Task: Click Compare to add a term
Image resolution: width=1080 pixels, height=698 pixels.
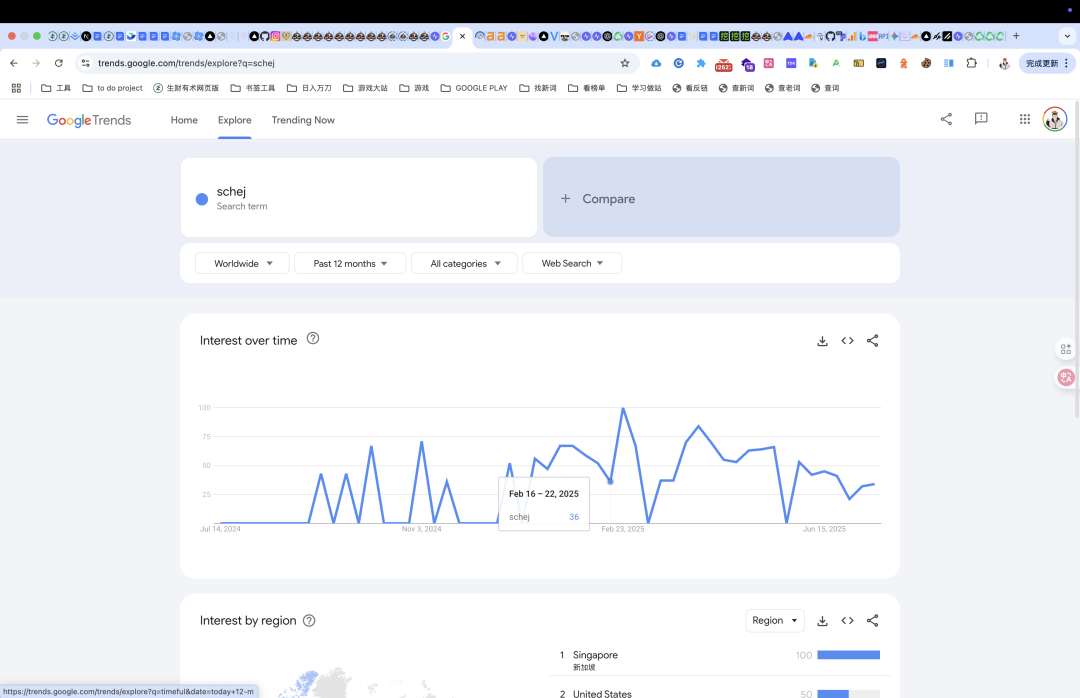Action: [721, 198]
